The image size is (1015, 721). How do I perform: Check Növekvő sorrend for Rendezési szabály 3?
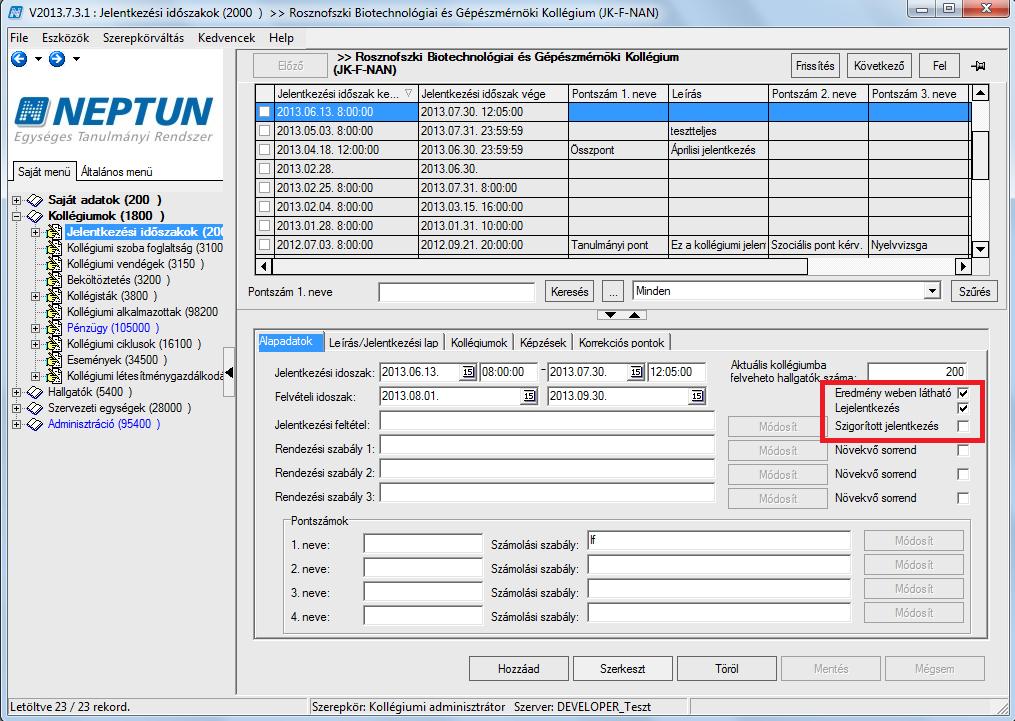coord(963,498)
